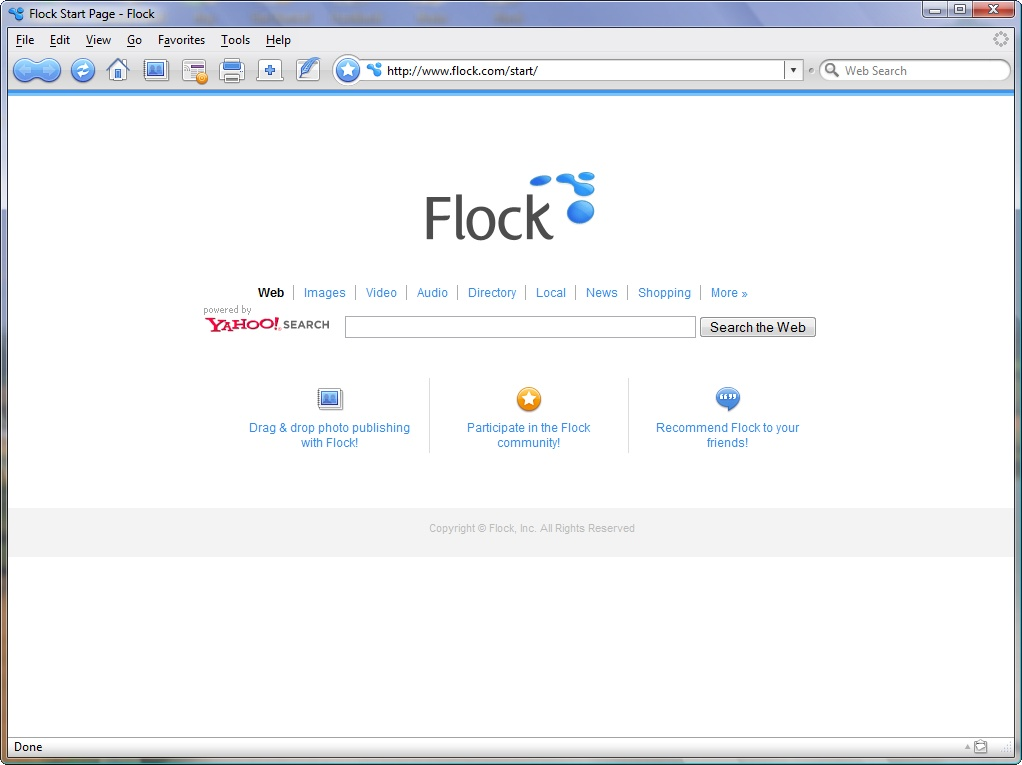This screenshot has height=765, width=1022.
Task: Close the Flock window
Action: 993,10
